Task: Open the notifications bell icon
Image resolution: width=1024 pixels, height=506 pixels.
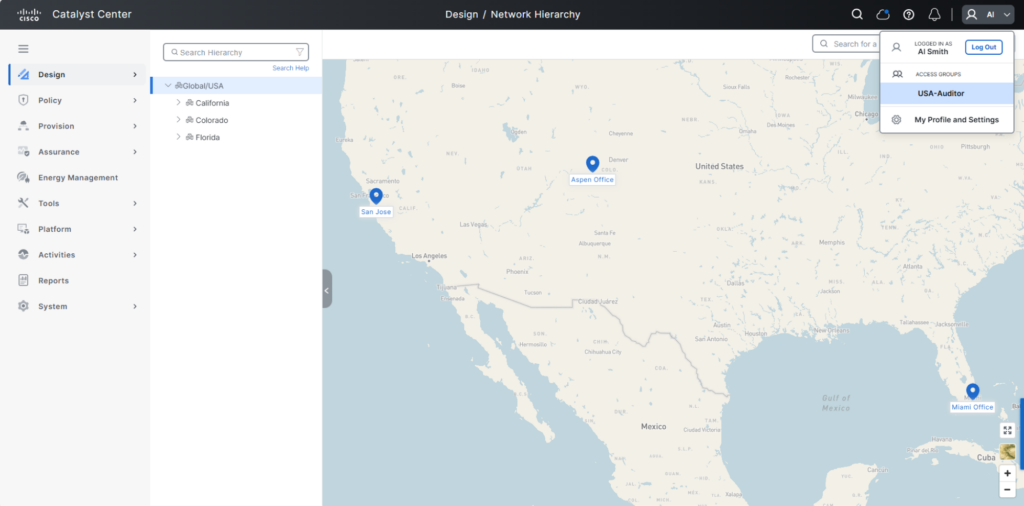Action: tap(935, 15)
